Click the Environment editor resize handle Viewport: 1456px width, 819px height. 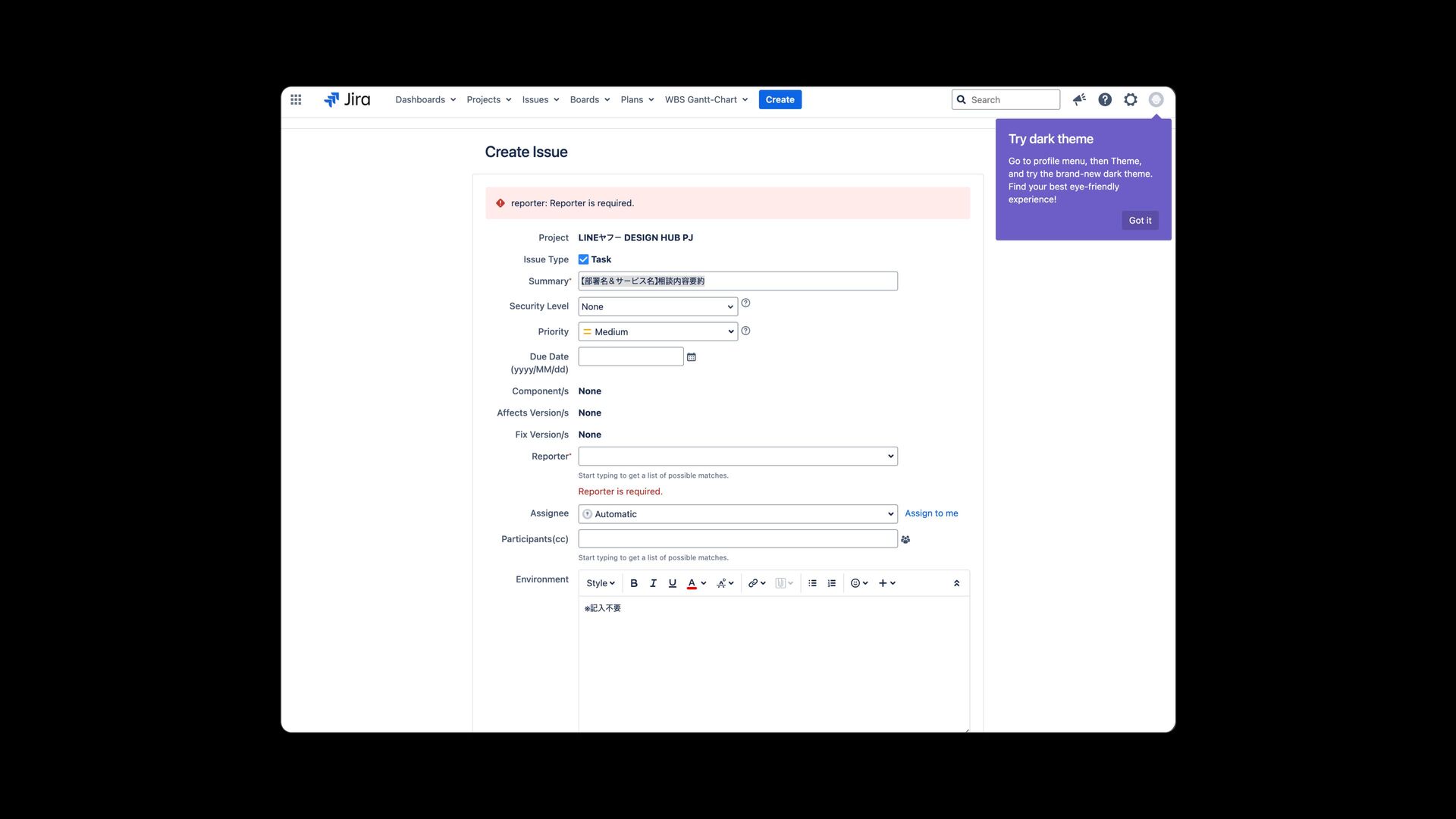(x=966, y=730)
